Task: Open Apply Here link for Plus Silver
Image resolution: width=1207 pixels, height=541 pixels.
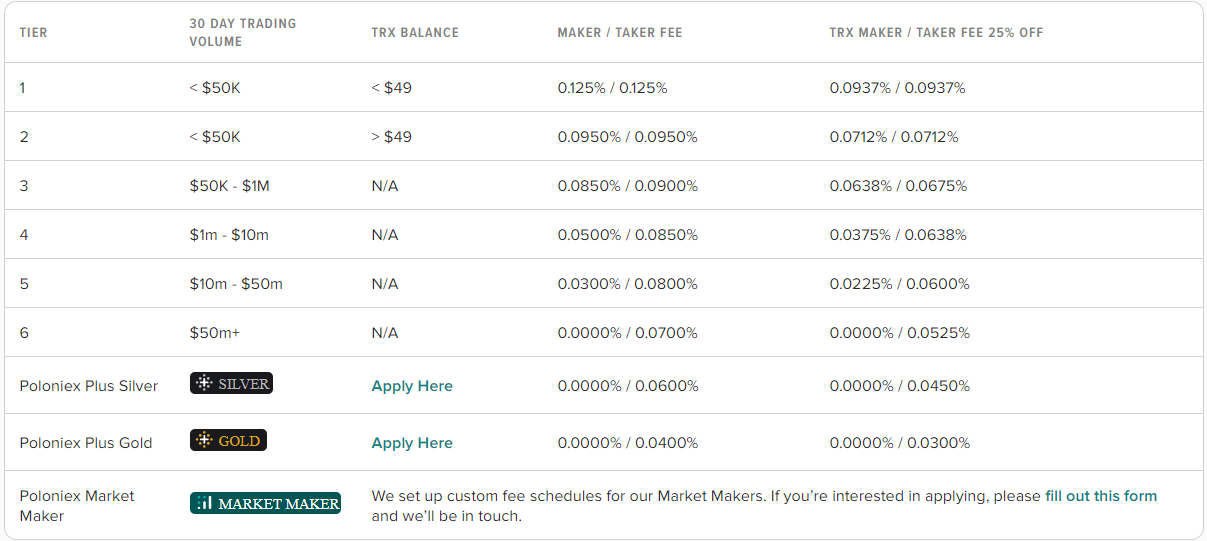Action: [x=412, y=386]
